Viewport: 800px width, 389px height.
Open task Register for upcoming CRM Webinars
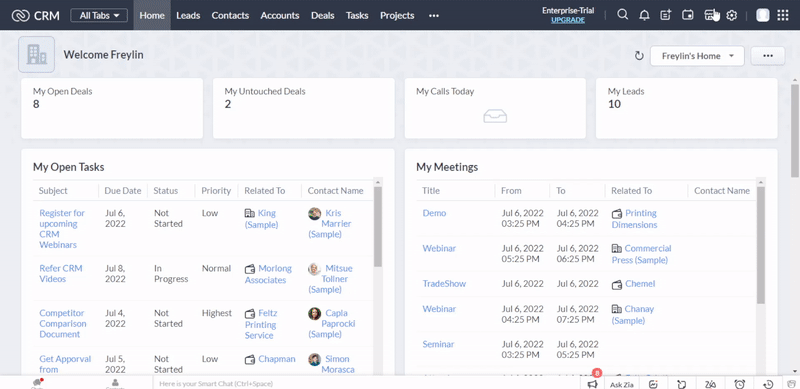coord(62,229)
